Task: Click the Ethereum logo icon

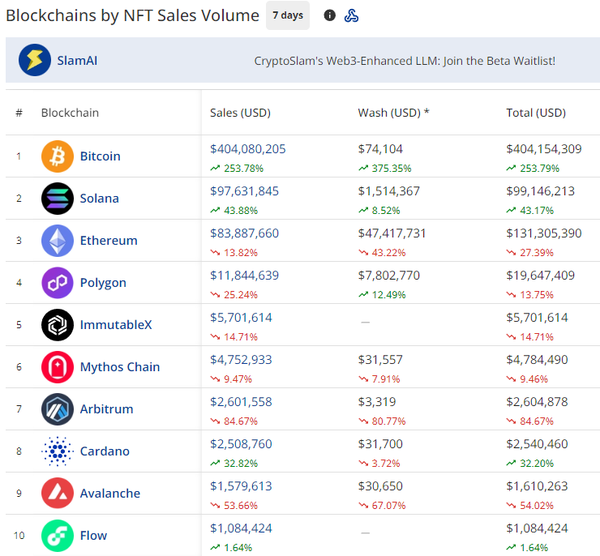Action: (57, 241)
